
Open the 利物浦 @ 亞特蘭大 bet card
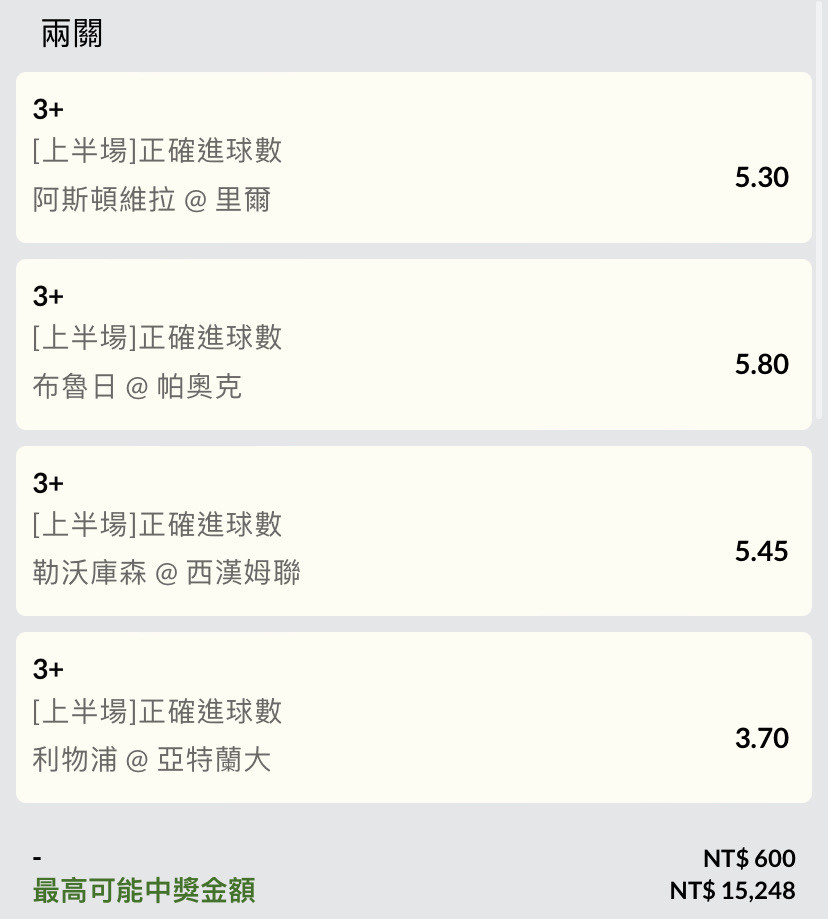414,717
